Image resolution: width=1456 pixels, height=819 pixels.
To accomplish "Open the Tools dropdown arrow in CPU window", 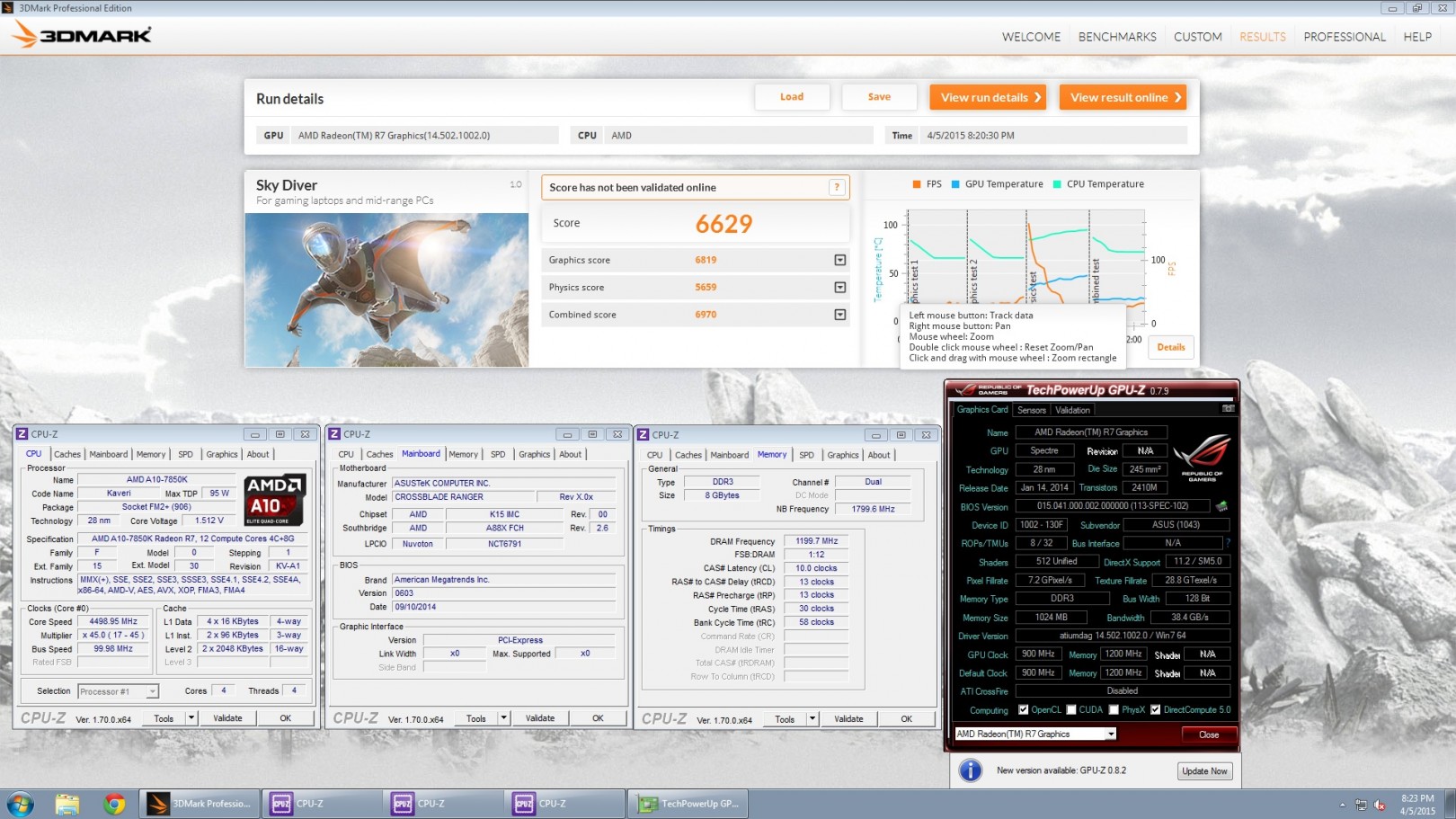I will point(191,718).
